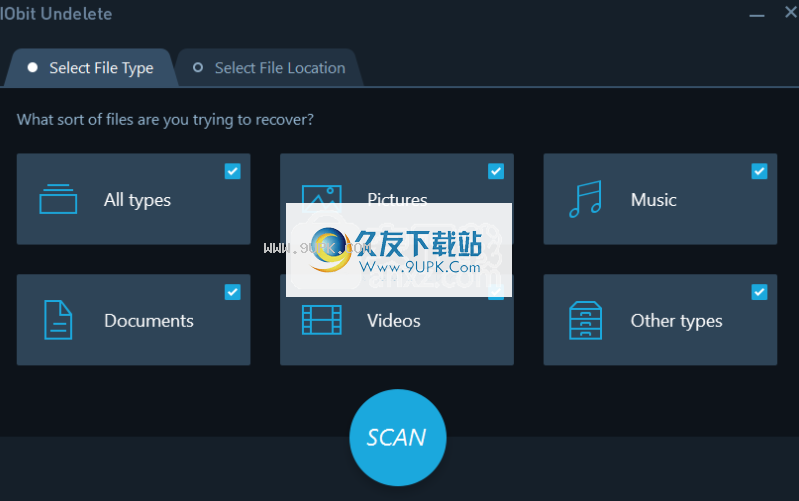Click the Music label text

click(x=653, y=199)
